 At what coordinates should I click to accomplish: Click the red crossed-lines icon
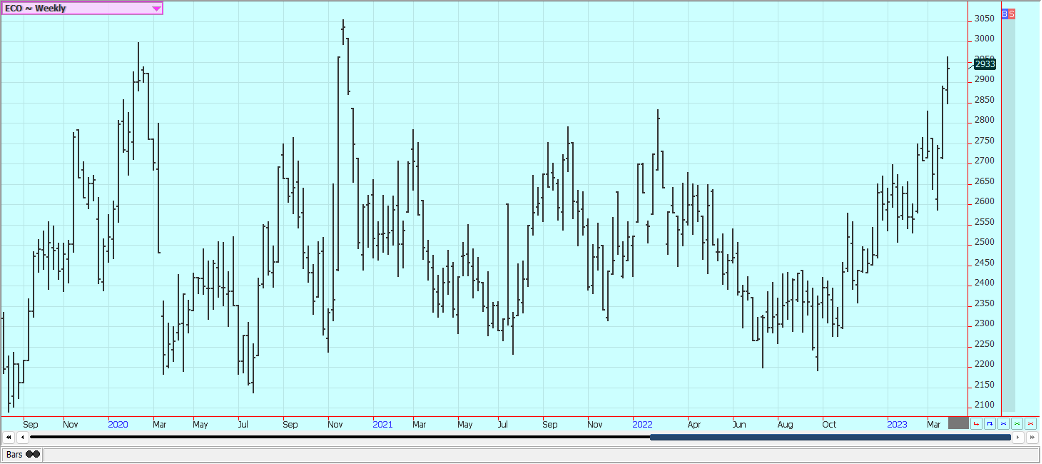pyautogui.click(x=1031, y=424)
